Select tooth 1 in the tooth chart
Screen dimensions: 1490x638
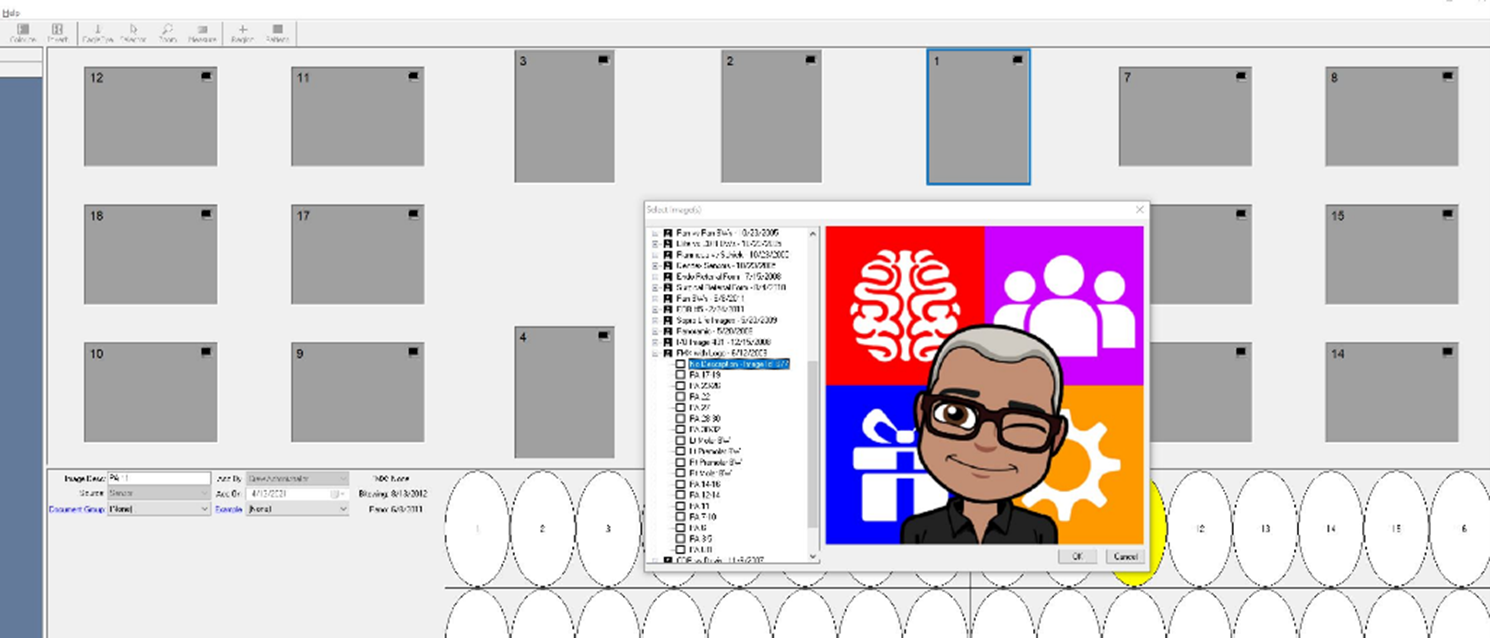pos(478,529)
